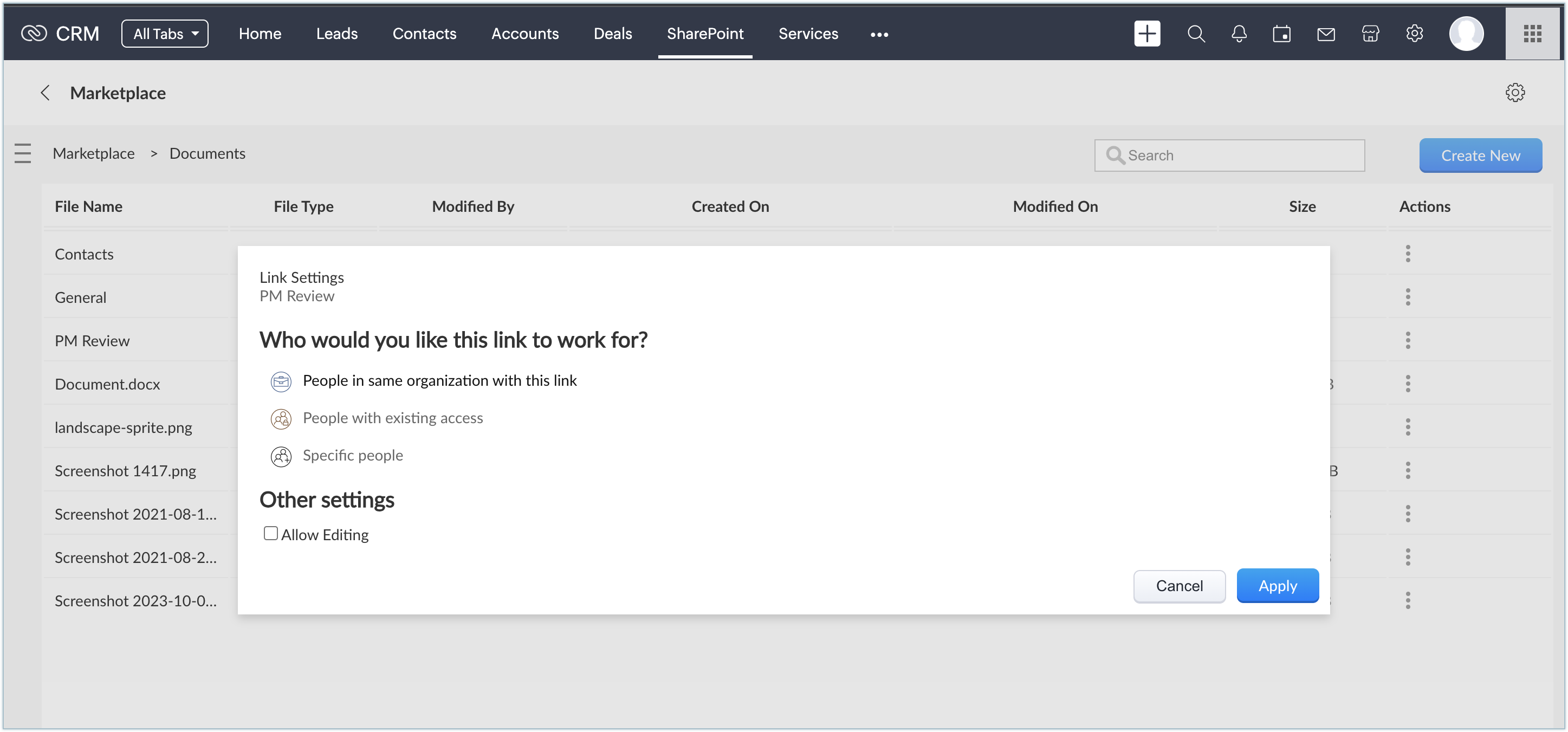Open the mail envelope icon
This screenshot has height=732, width=1568.
(1326, 34)
